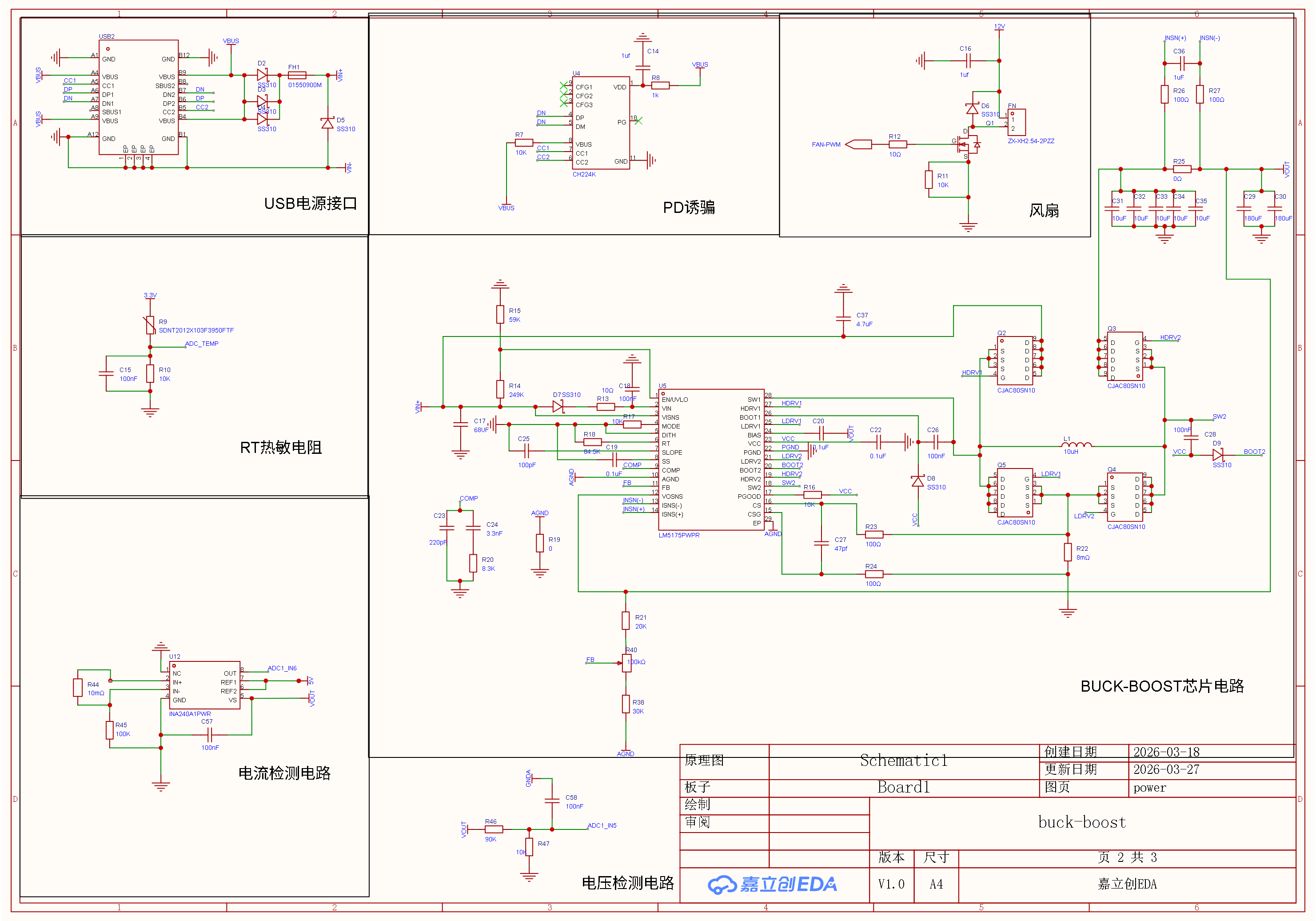Screen dimensions: 1316x921
Task: Click the USB2 connector symbol
Action: pyautogui.click(x=138, y=97)
